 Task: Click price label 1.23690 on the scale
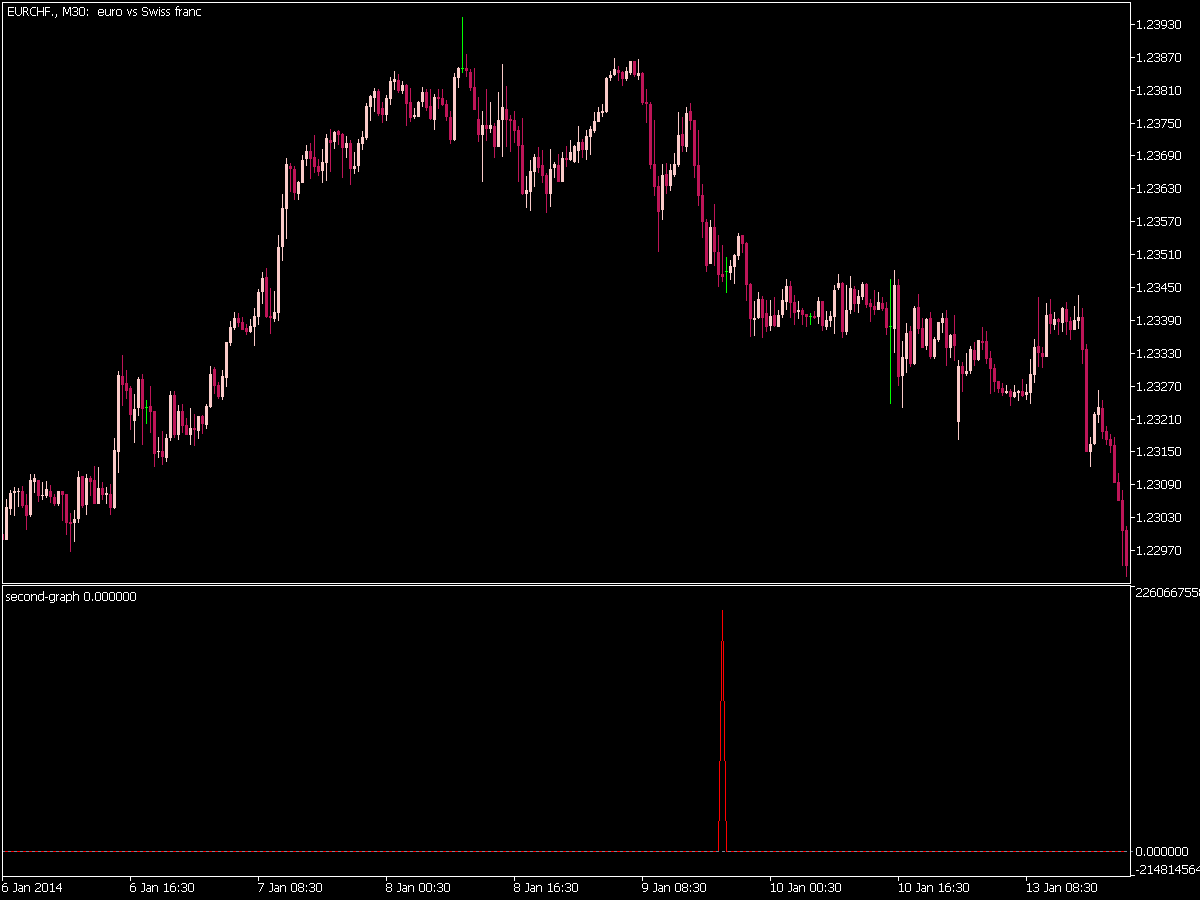tap(1158, 155)
